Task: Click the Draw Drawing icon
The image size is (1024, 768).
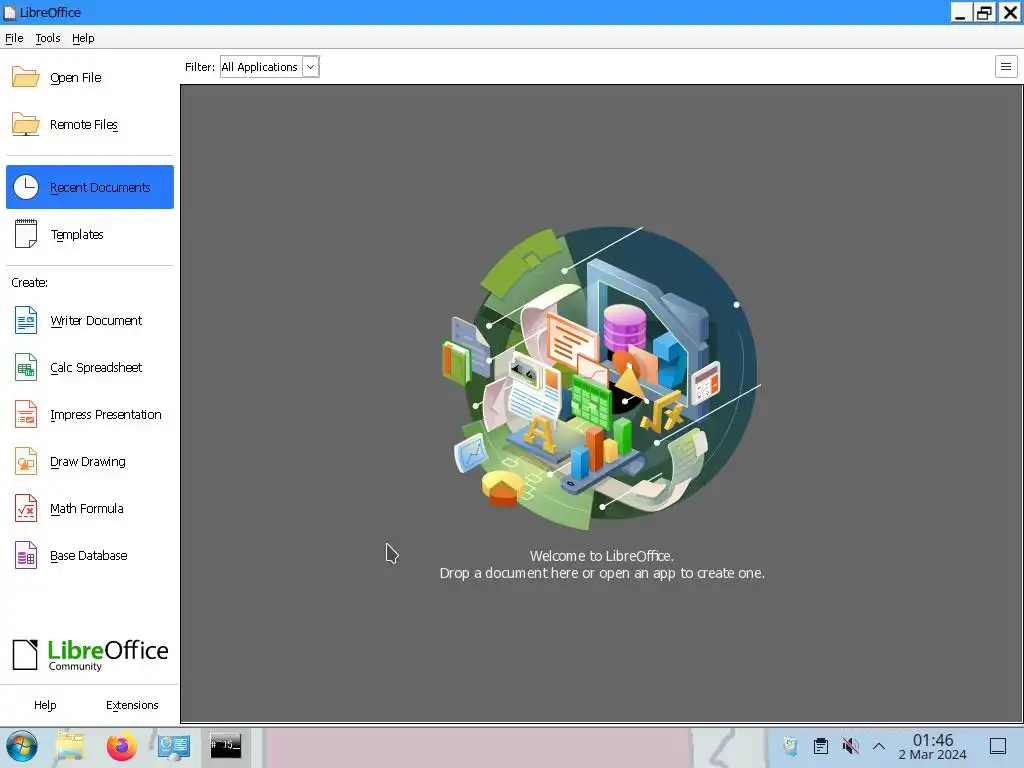Action: pyautogui.click(x=26, y=461)
